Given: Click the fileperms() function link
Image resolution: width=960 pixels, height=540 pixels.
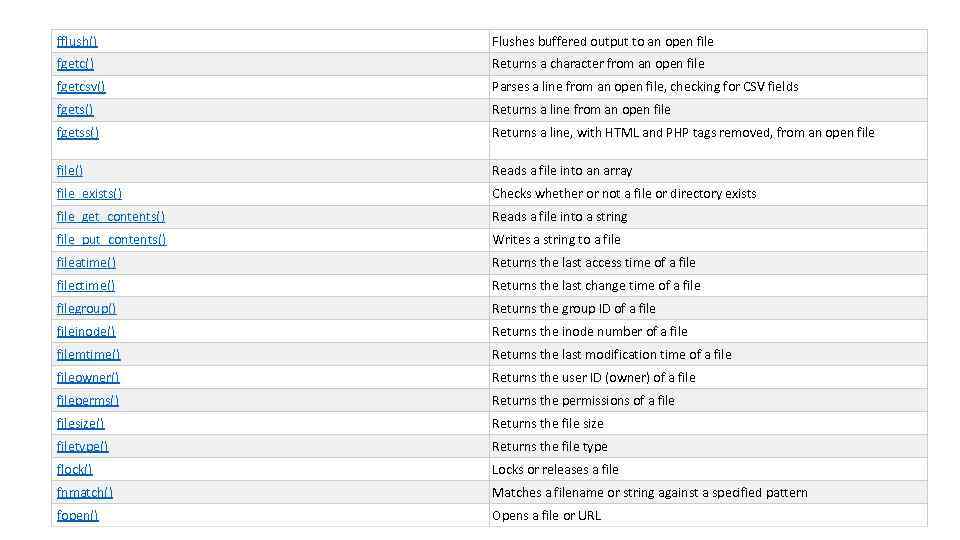Looking at the screenshot, I should (88, 401).
